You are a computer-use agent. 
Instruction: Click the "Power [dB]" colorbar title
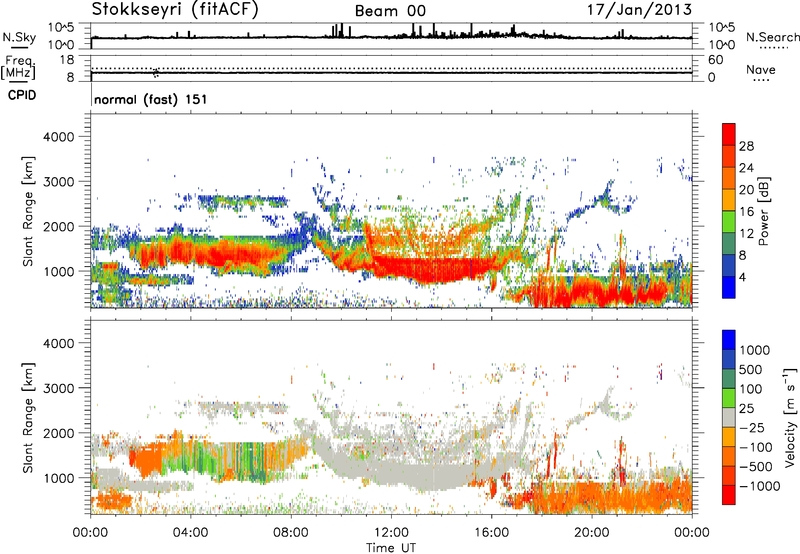(763, 211)
